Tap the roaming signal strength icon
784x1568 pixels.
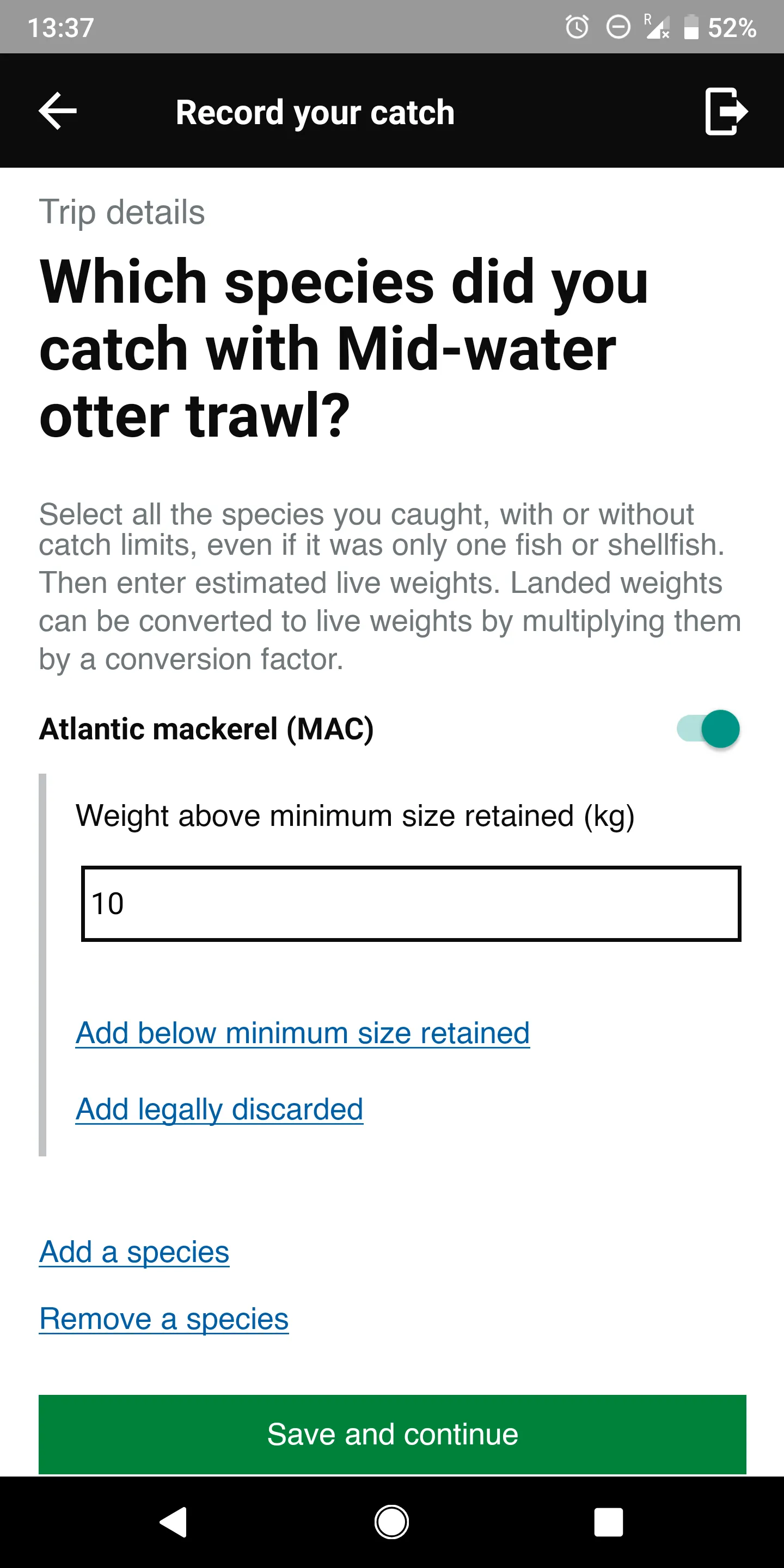pos(657,27)
